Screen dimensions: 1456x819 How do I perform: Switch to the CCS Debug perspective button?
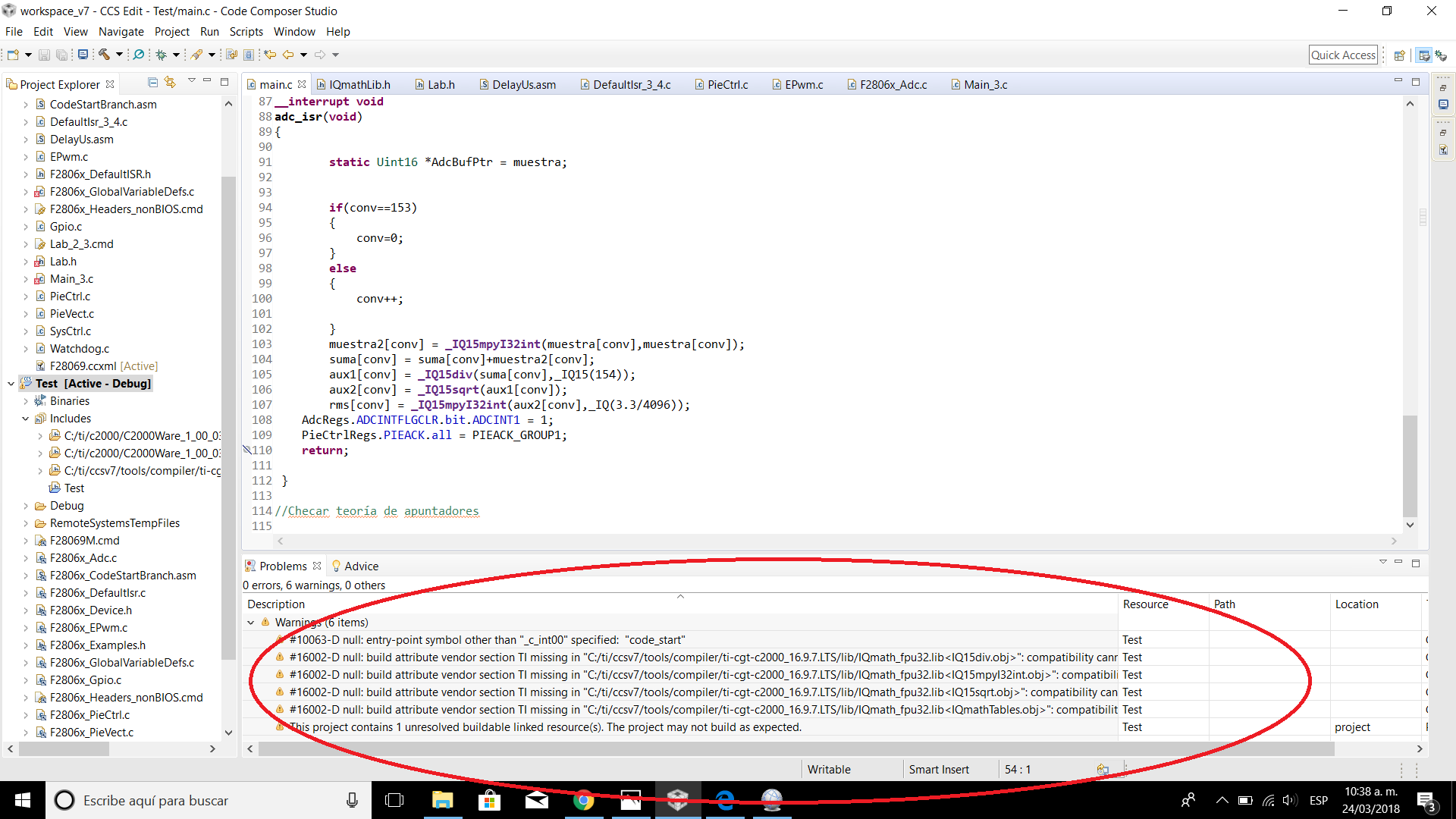[1441, 55]
